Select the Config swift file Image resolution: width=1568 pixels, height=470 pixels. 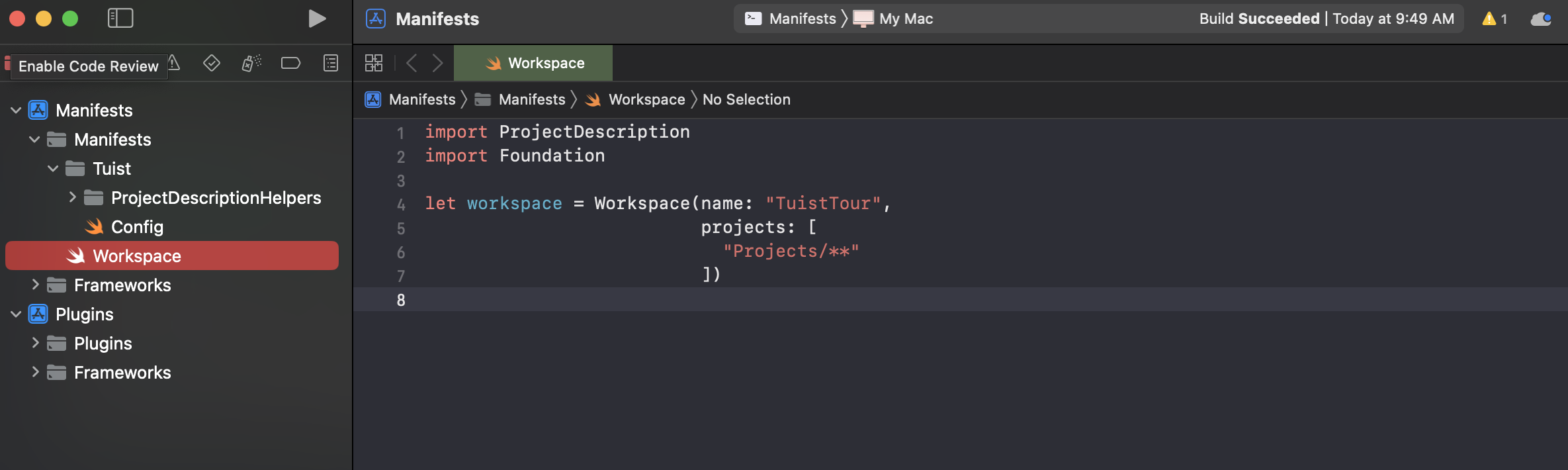(172, 227)
